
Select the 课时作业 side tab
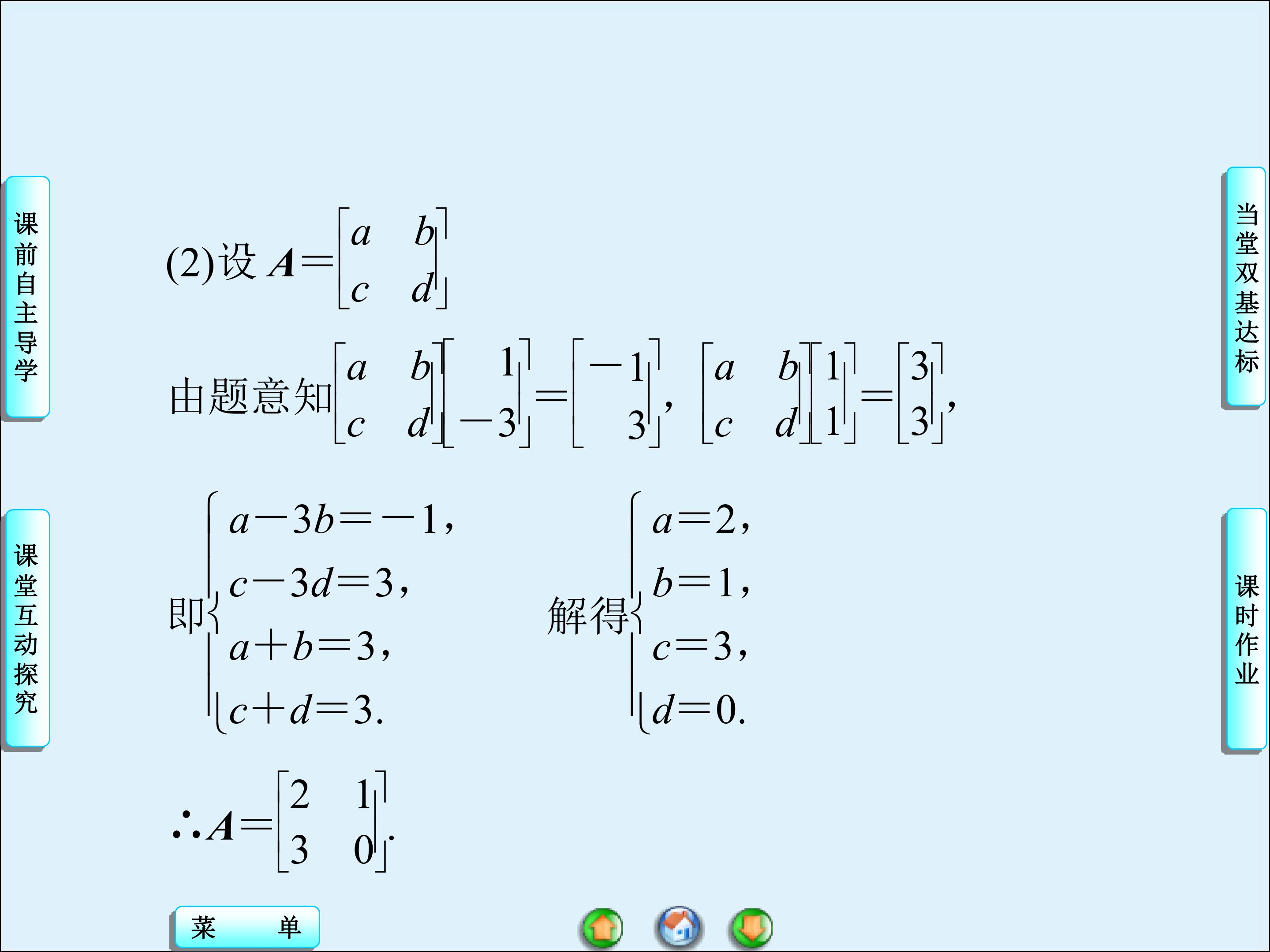(x=1246, y=629)
